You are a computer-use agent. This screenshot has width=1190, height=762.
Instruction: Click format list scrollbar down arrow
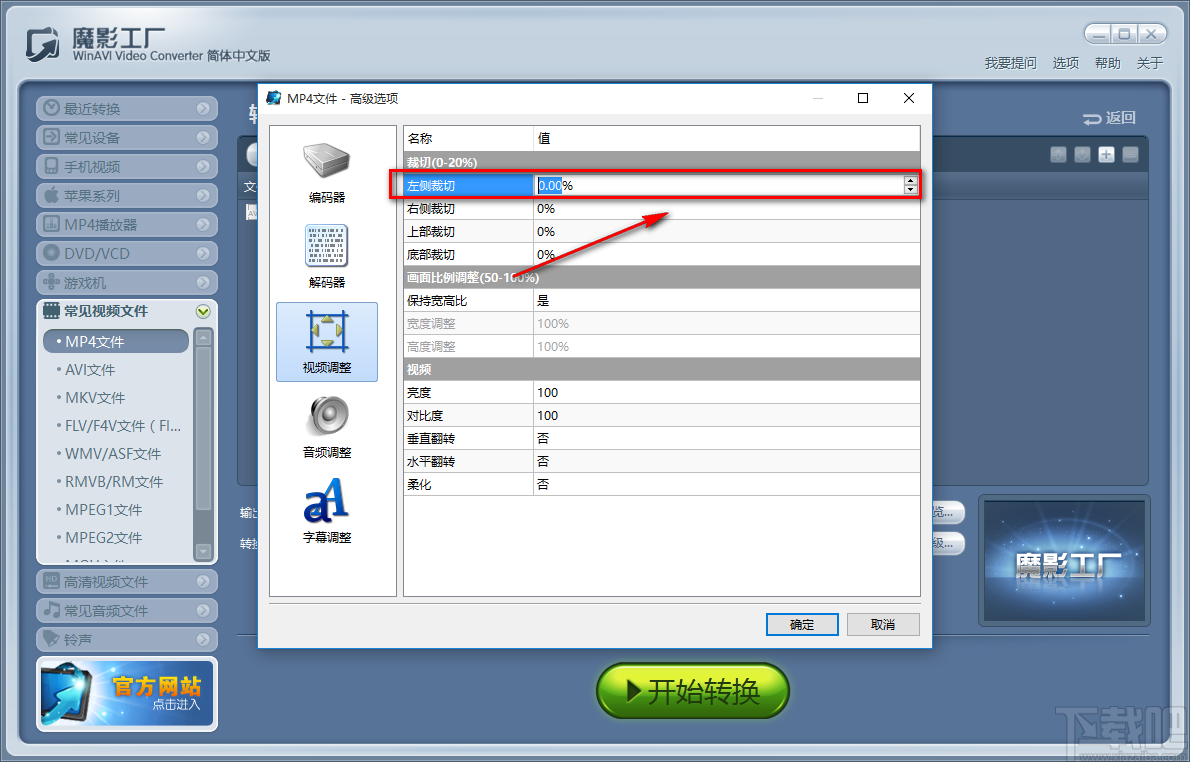pyautogui.click(x=203, y=552)
